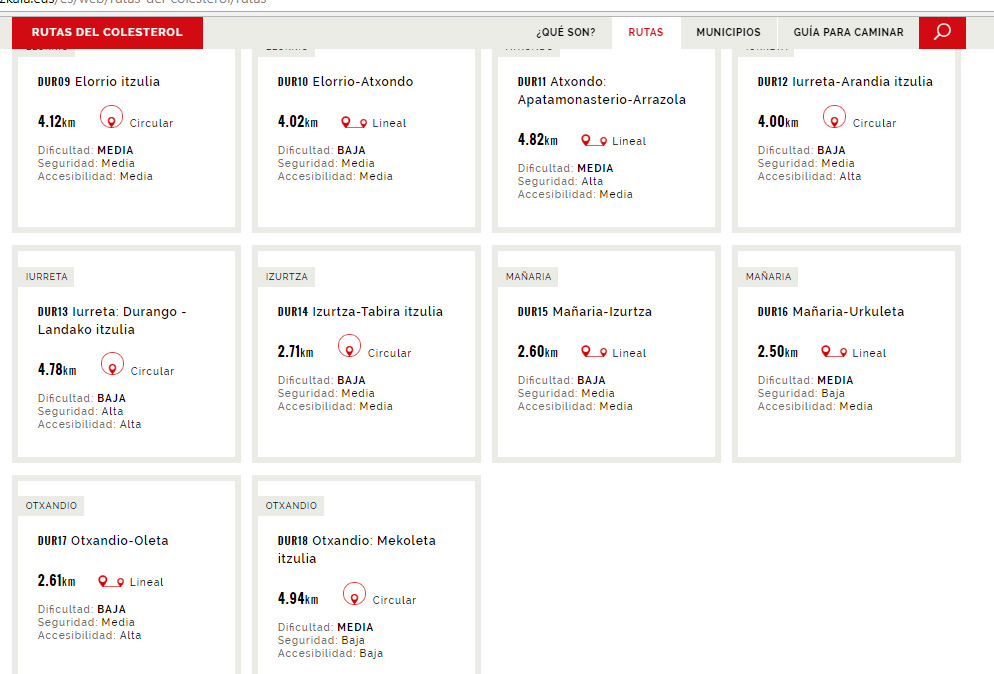The width and height of the screenshot is (994, 674).
Task: Open the DUR15 Mañaria-Izurtza route link
Action: click(585, 312)
